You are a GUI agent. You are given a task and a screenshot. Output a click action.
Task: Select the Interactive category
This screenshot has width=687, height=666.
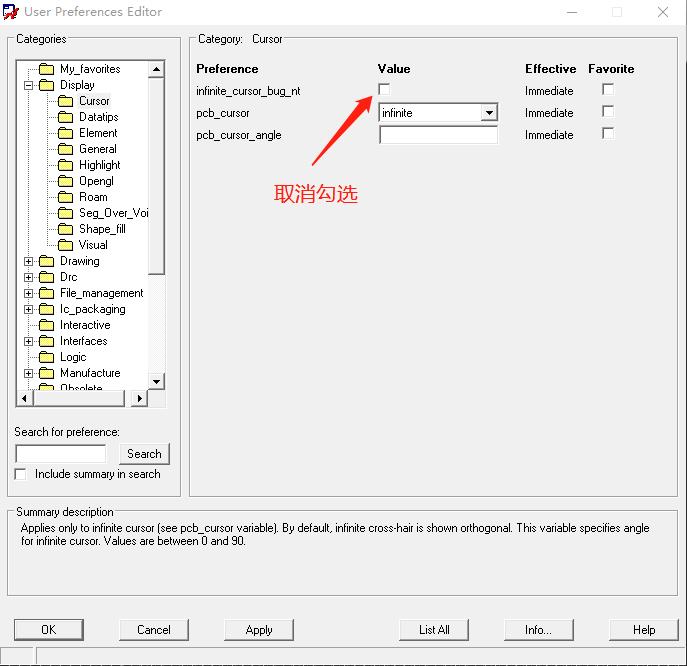click(85, 325)
